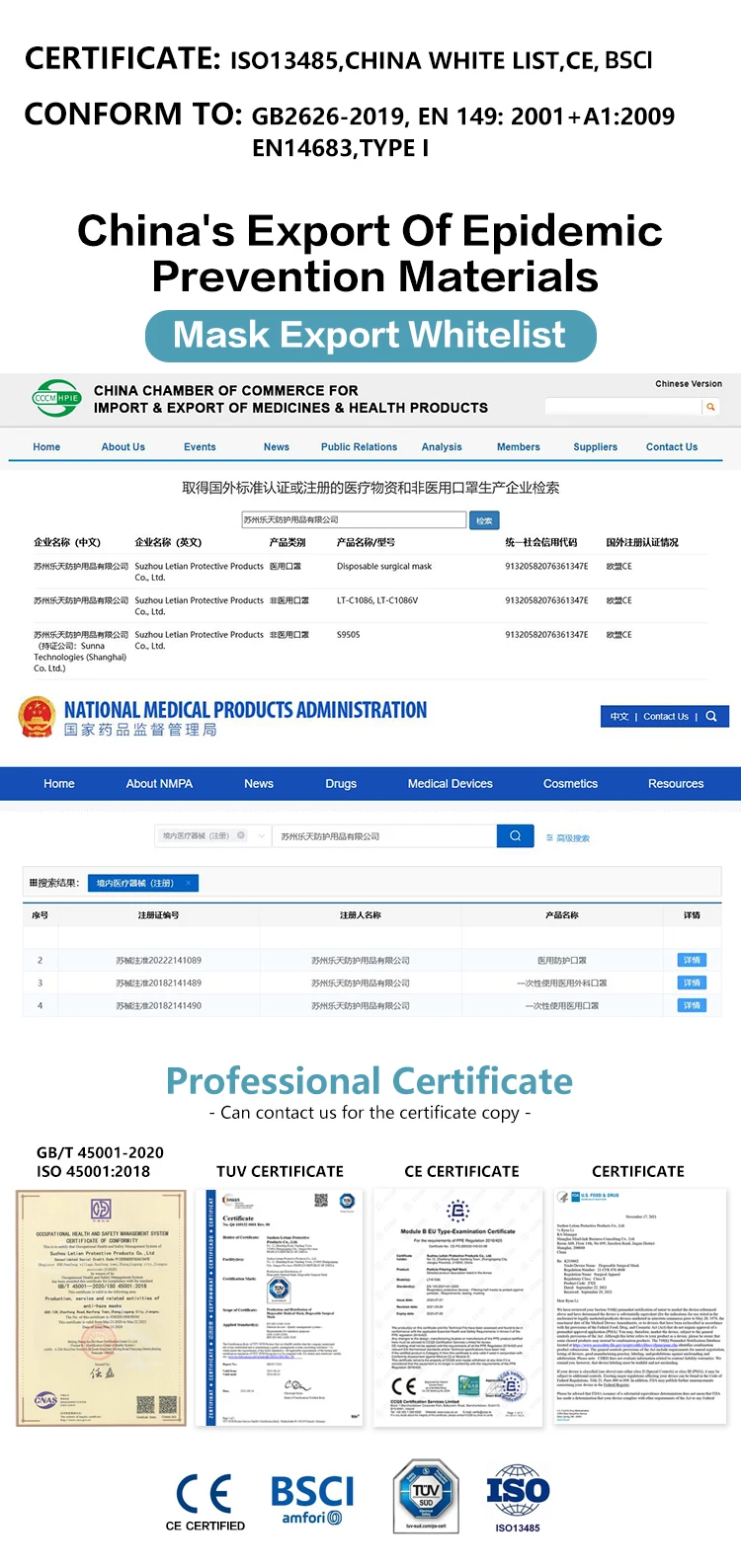Click the NMPA national emblem logo

click(37, 718)
